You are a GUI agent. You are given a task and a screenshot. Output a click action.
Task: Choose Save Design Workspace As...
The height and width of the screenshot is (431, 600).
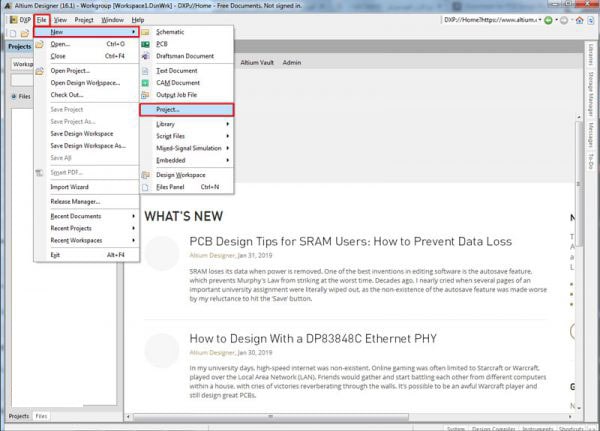[x=87, y=146]
